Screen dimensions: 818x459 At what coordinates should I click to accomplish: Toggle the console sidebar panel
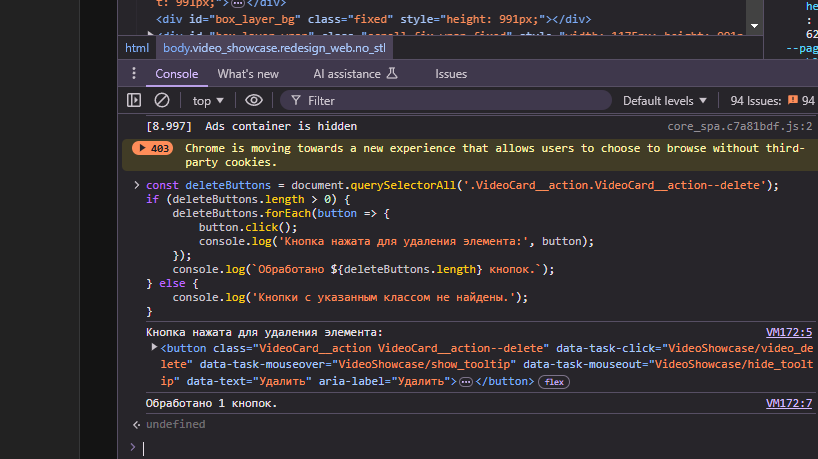[x=134, y=100]
